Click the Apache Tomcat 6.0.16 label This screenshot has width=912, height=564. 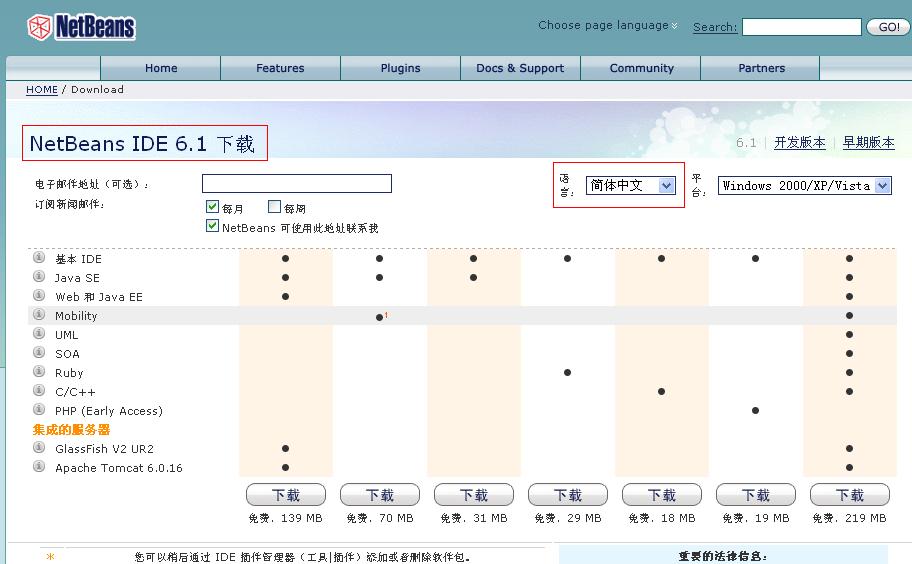[119, 468]
